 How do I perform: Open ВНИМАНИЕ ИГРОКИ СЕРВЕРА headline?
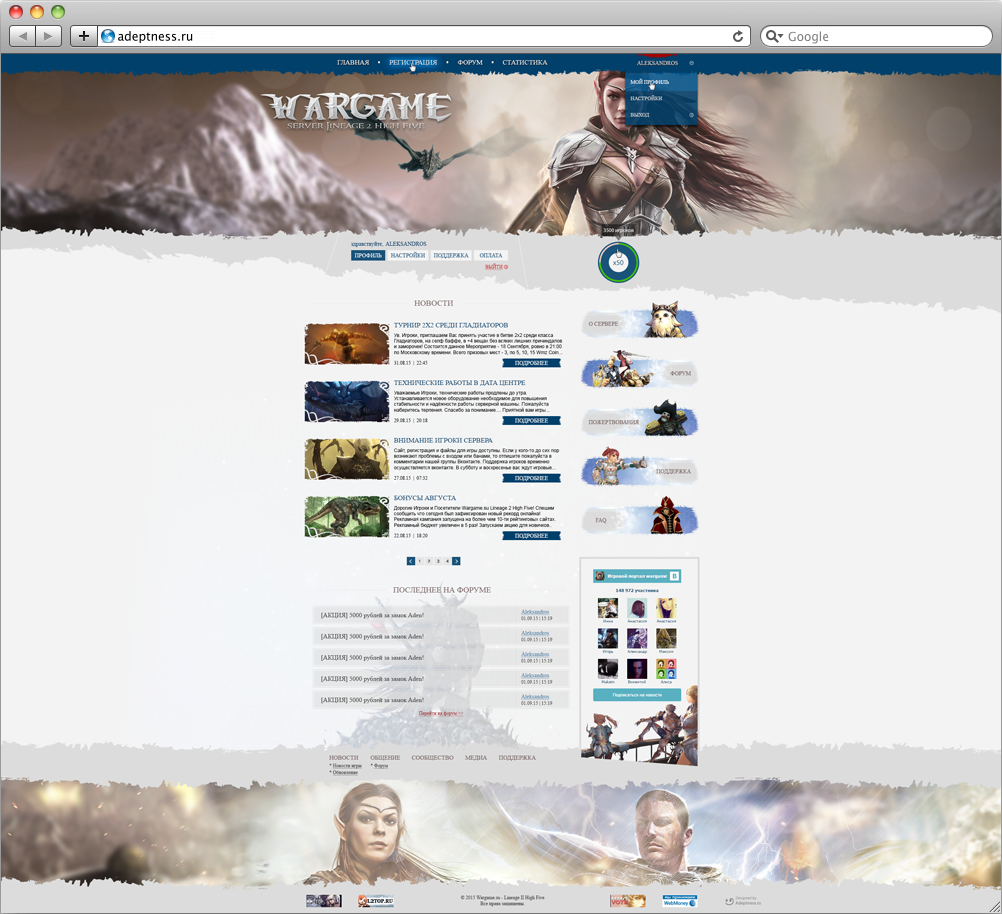tap(443, 440)
